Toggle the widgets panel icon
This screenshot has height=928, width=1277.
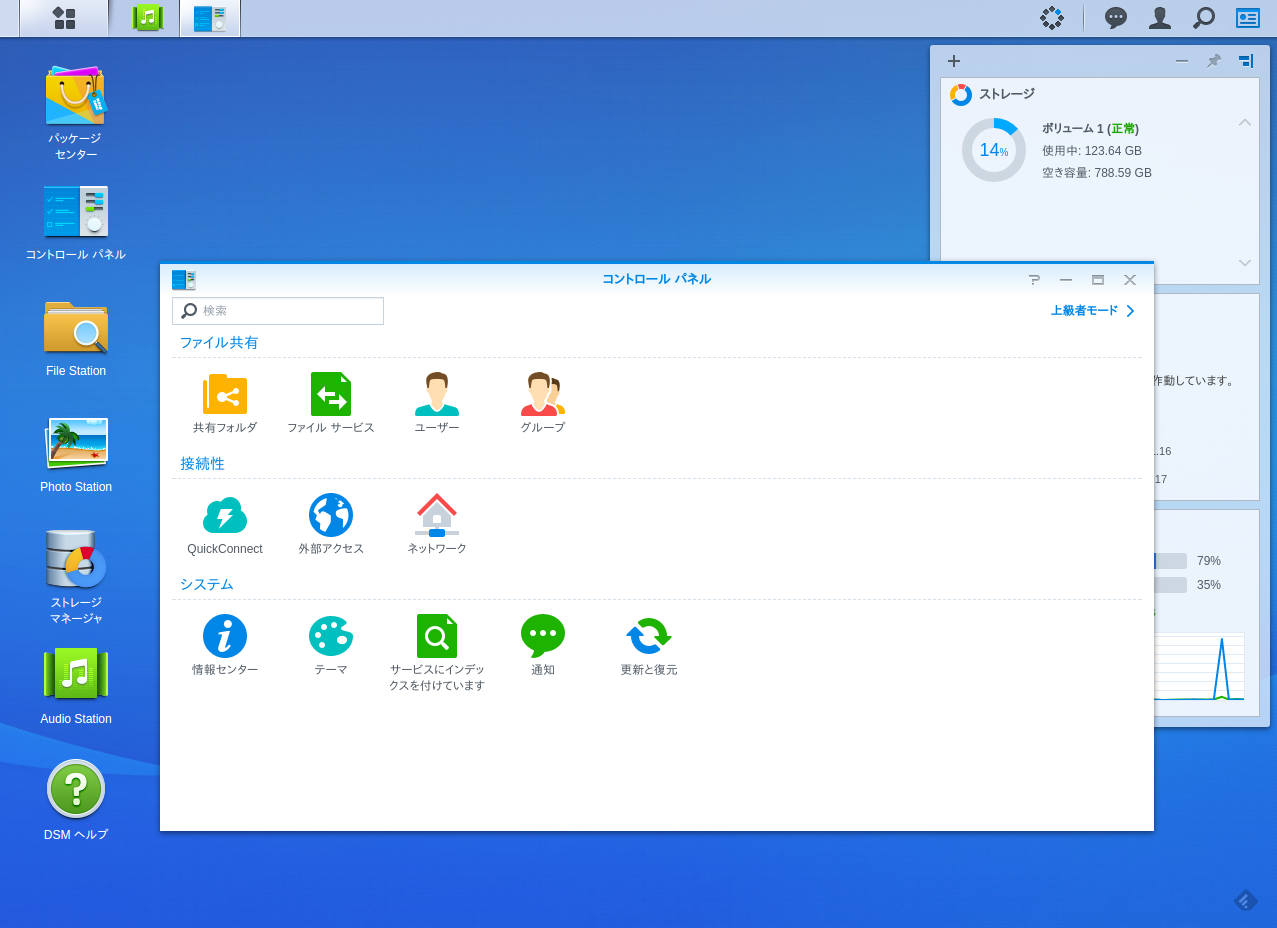coord(1248,17)
